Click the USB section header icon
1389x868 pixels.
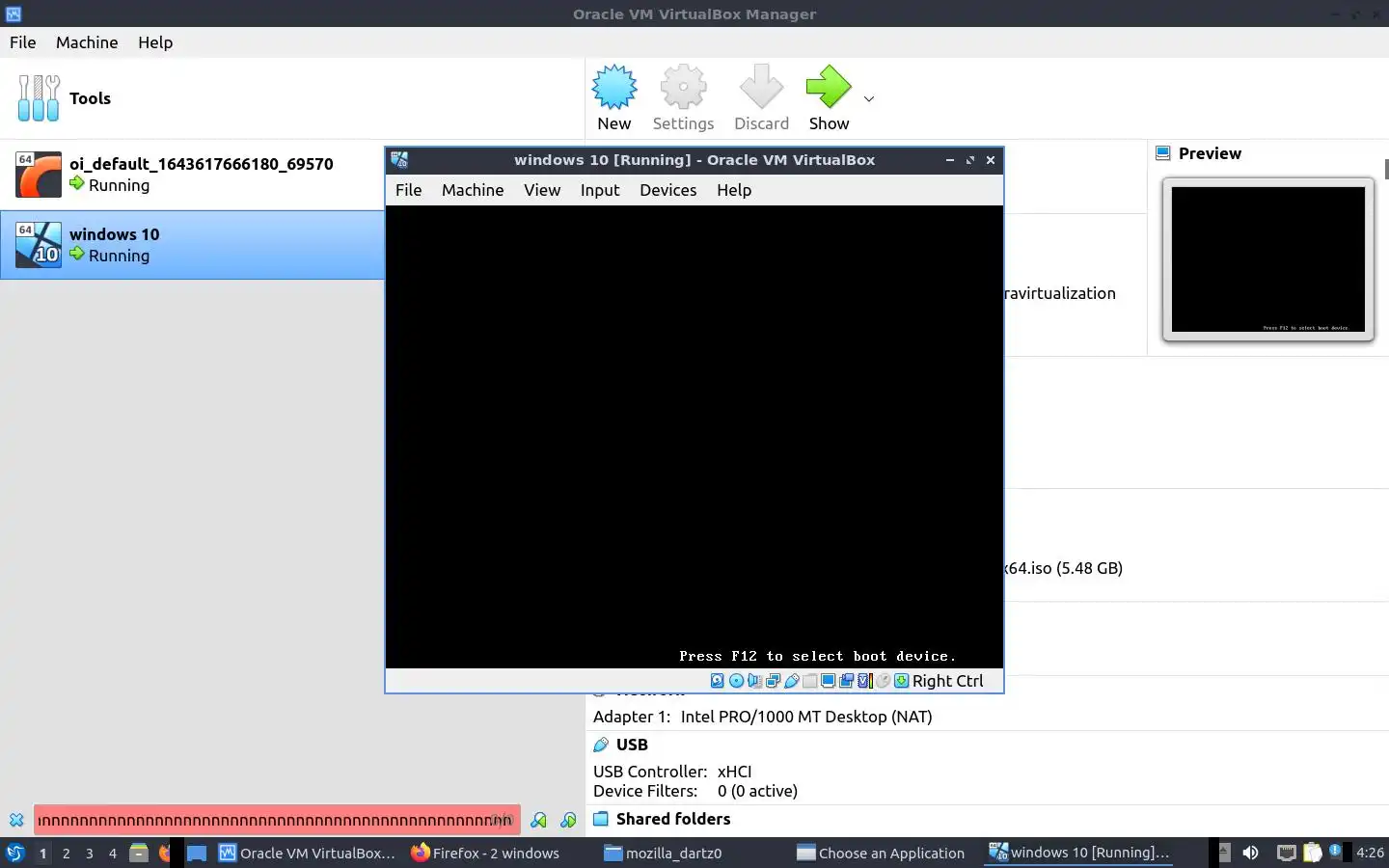[x=601, y=745]
